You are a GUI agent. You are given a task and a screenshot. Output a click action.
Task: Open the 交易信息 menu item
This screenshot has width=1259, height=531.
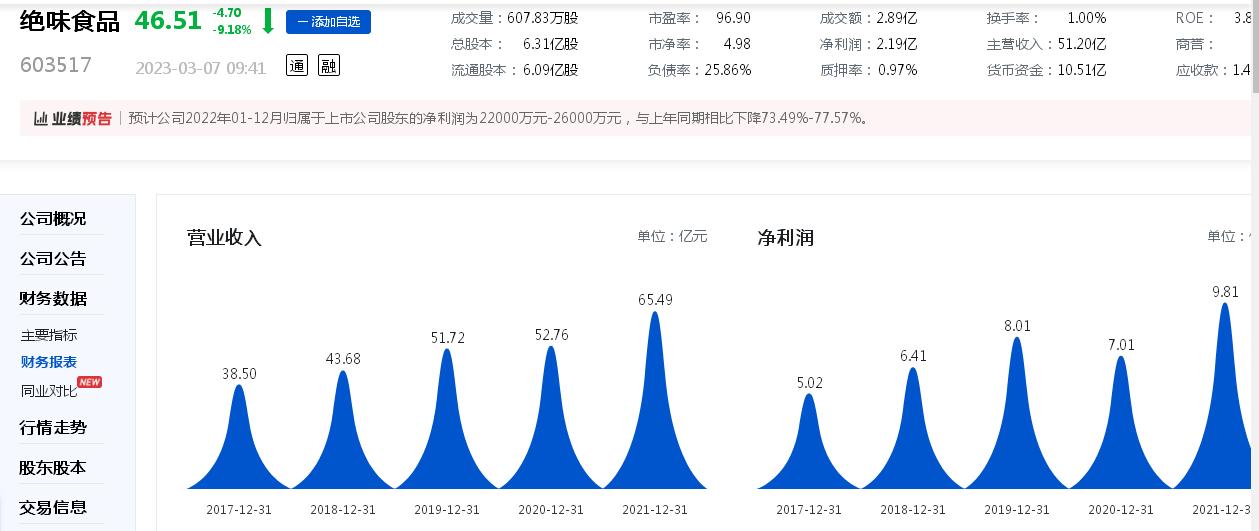point(53,507)
